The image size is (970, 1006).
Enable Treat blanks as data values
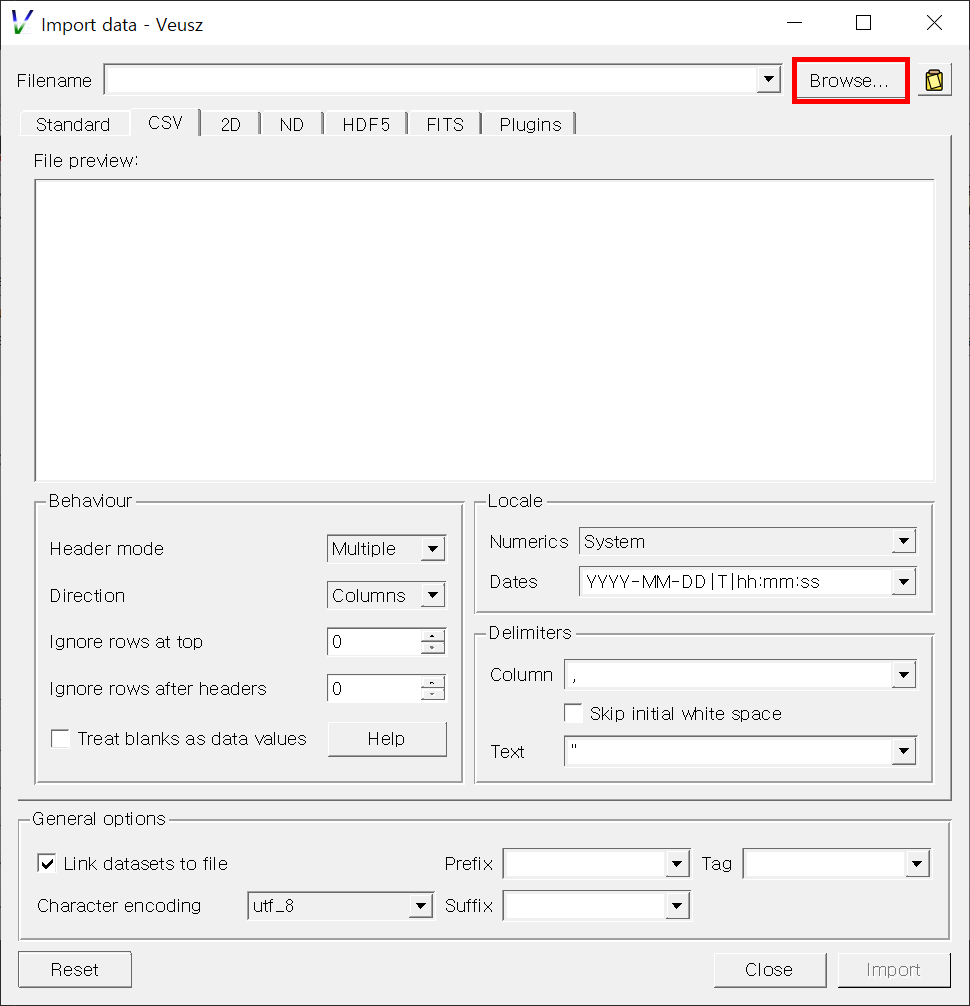click(x=60, y=738)
